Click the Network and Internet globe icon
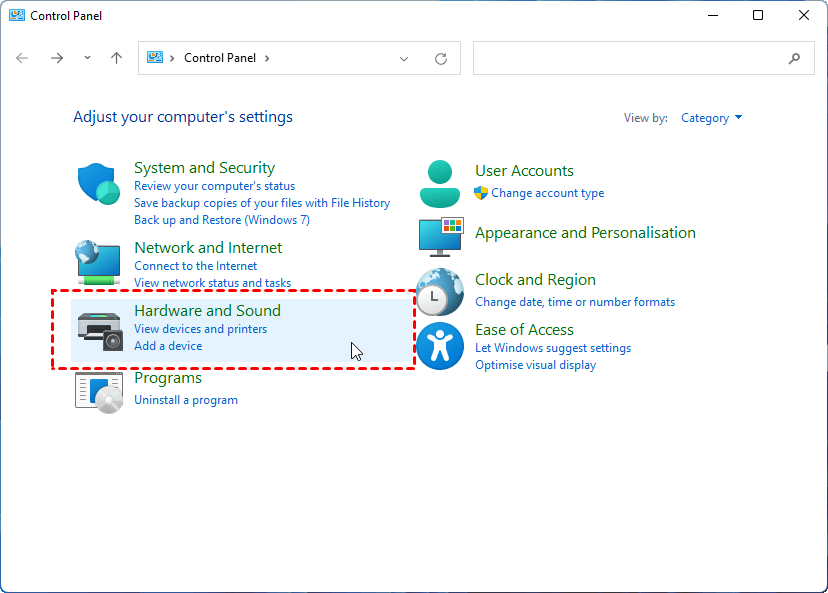This screenshot has height=593, width=828. pos(99,263)
